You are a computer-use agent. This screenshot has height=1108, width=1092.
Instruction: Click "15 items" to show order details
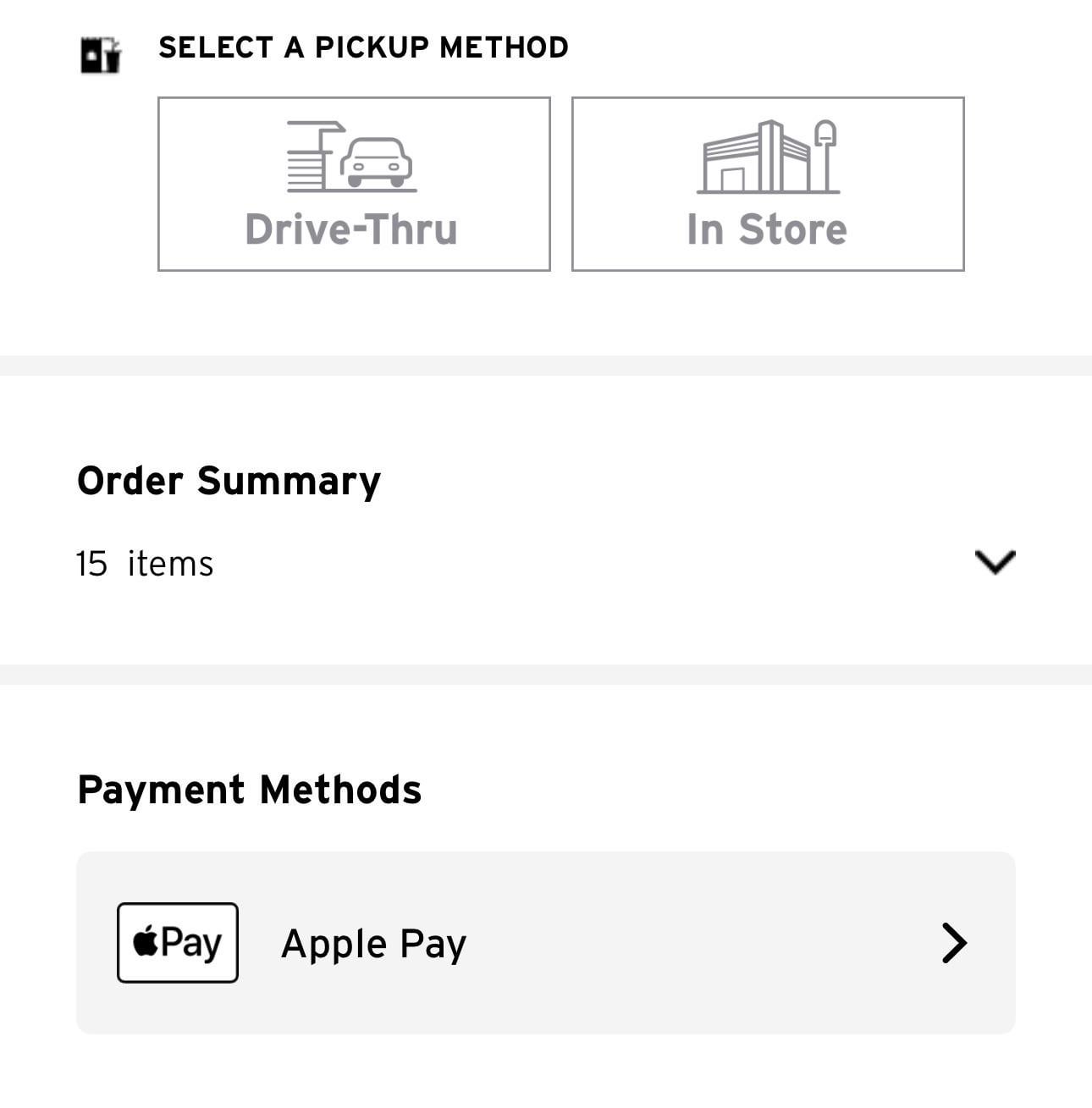point(145,564)
